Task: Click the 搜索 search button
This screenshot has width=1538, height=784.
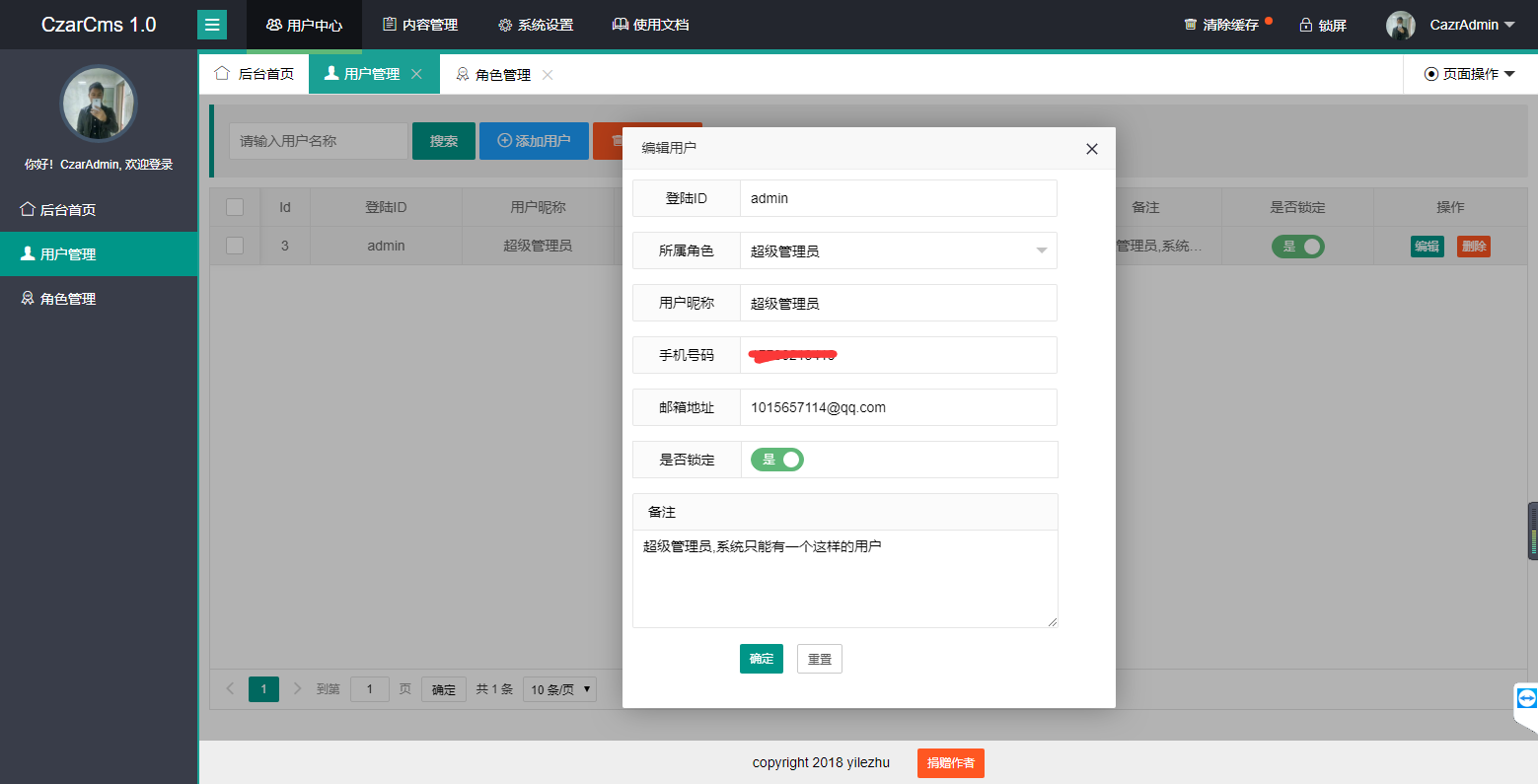Action: [444, 141]
